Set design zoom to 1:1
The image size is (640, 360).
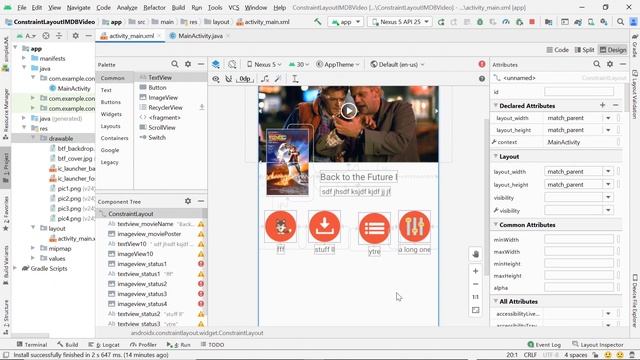point(476,297)
